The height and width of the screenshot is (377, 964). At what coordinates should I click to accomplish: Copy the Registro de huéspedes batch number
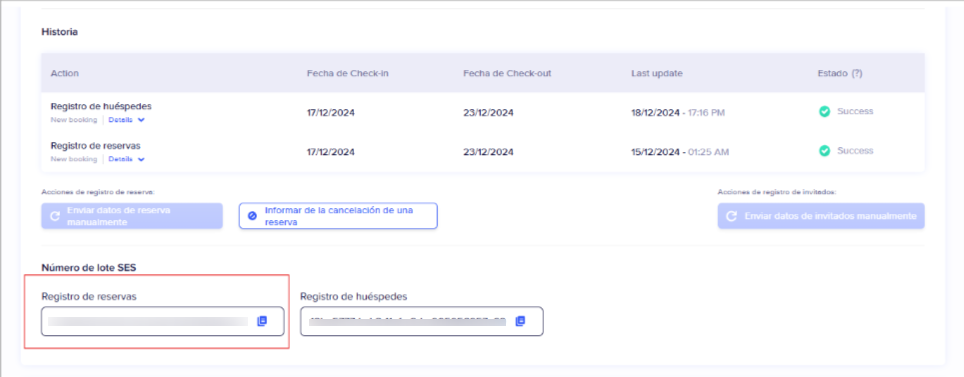[x=520, y=321]
